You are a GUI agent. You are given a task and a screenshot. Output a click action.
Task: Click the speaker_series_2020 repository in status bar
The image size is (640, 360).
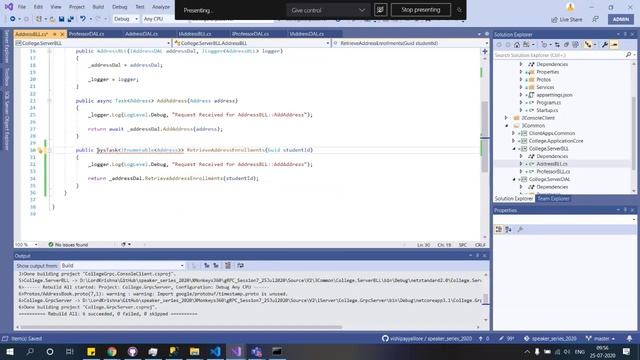tap(550, 338)
